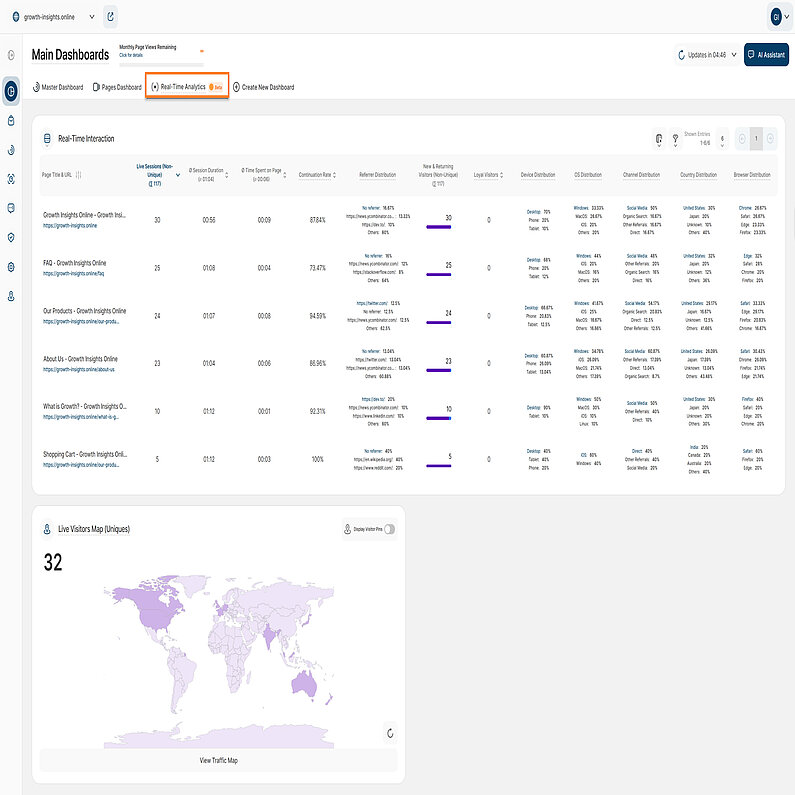
Task: Open the growth-insights.online site dropdown
Action: (92, 17)
